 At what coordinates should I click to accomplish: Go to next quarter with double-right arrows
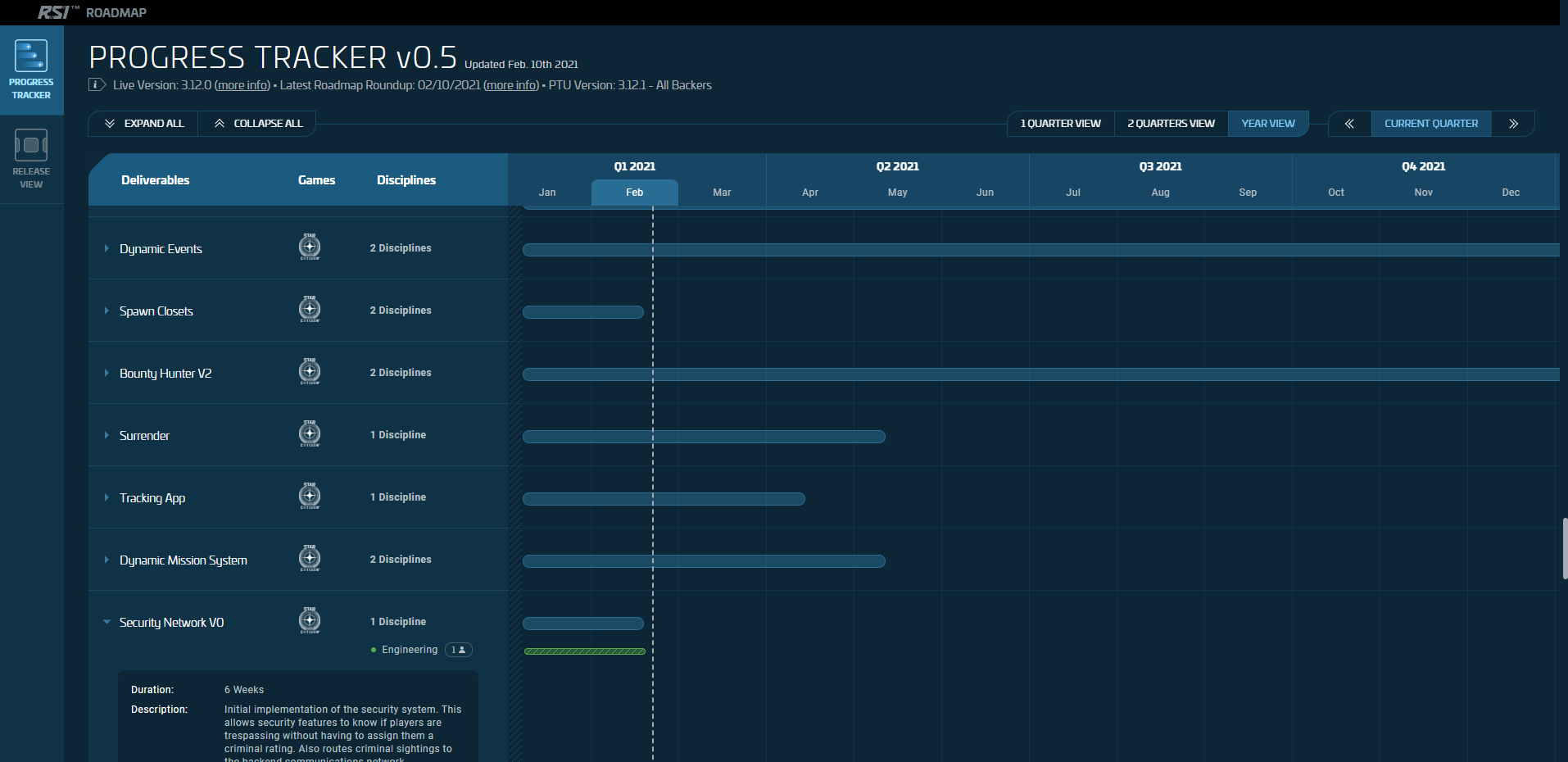click(1513, 124)
